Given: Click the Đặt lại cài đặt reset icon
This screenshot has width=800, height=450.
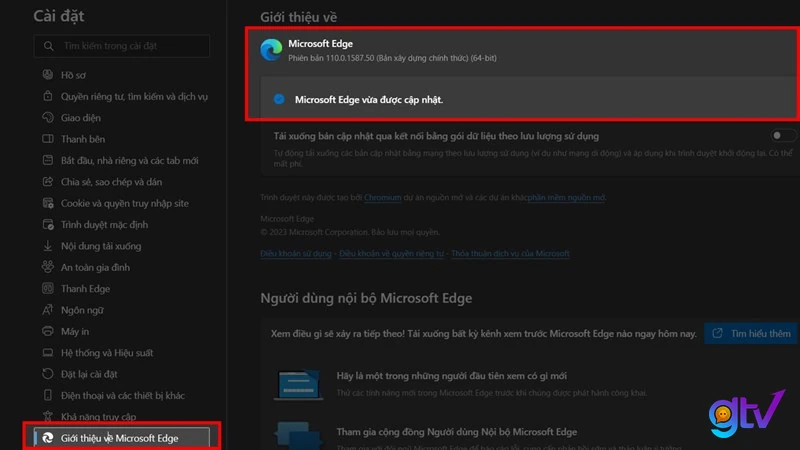Looking at the screenshot, I should [x=47, y=374].
